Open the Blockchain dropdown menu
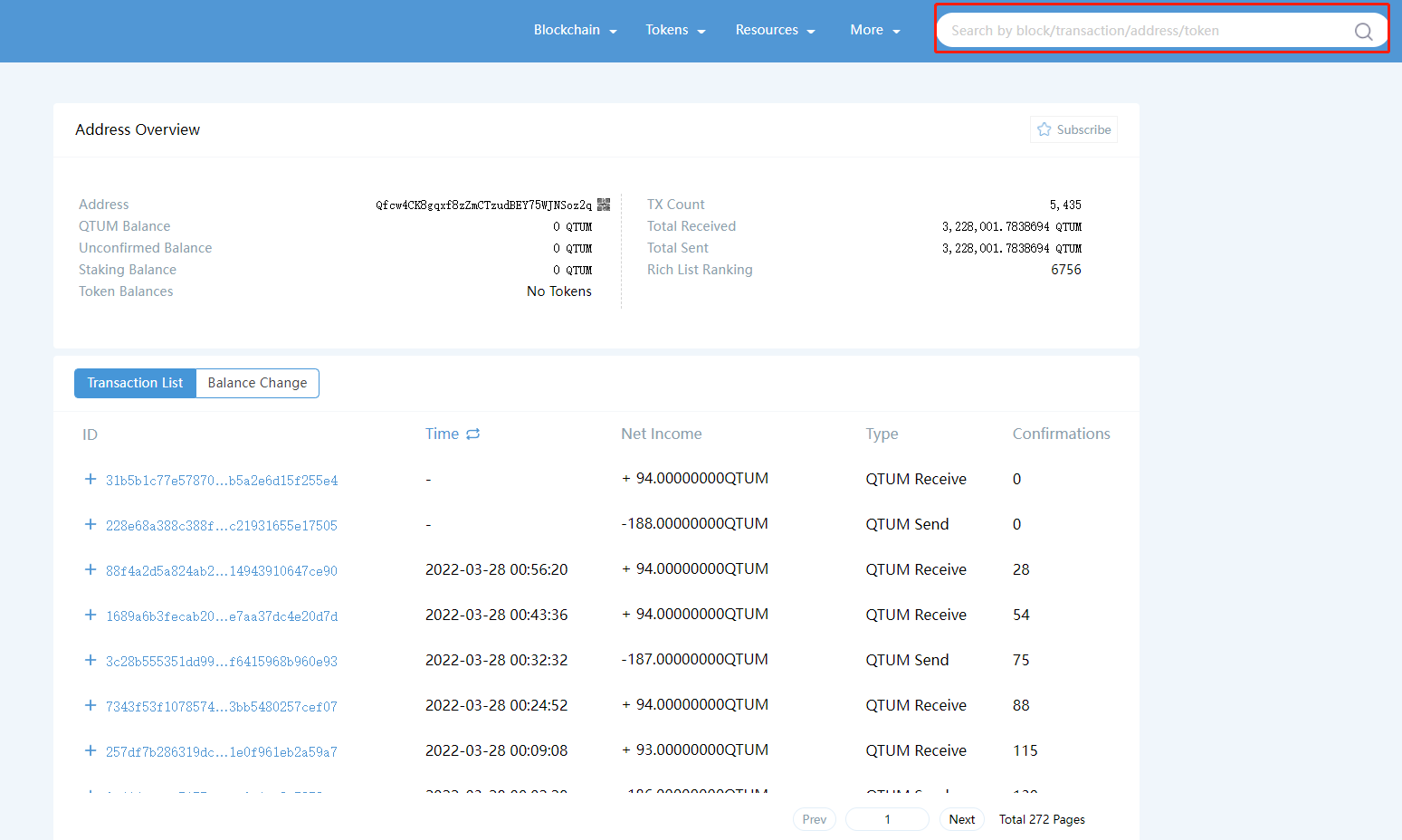Screen dimensions: 1402x840 point(575,30)
